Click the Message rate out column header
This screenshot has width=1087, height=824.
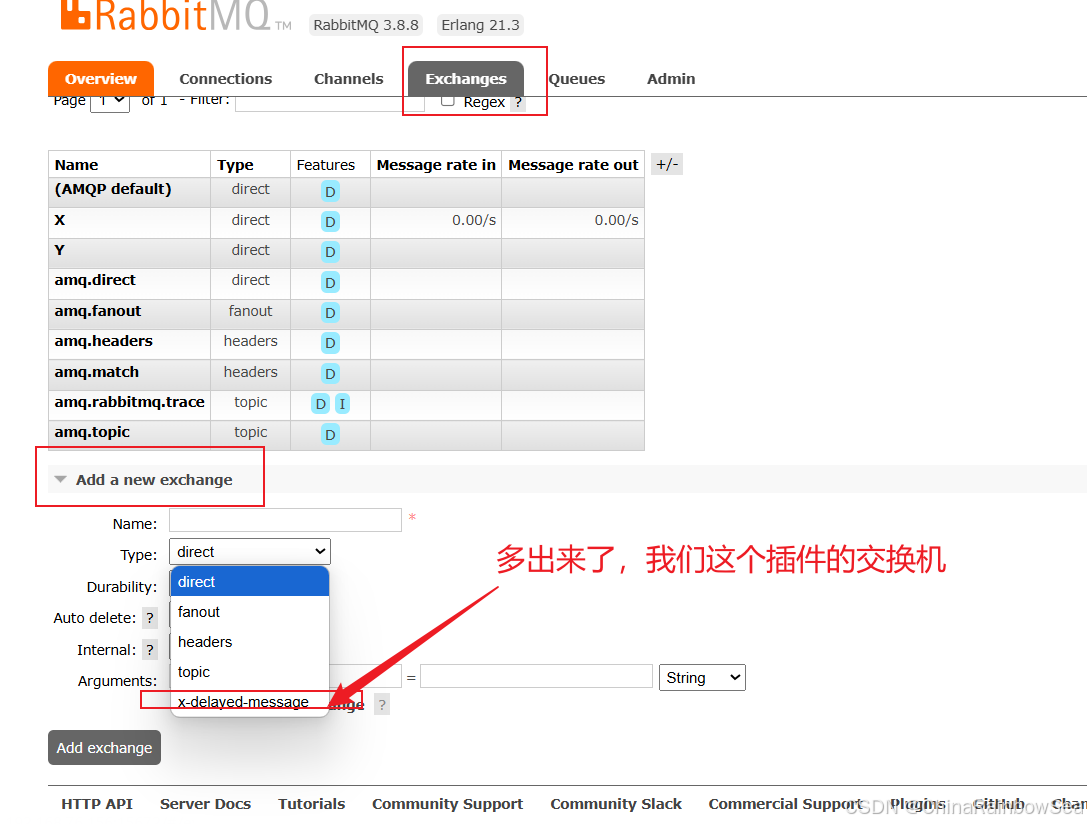coord(573,165)
